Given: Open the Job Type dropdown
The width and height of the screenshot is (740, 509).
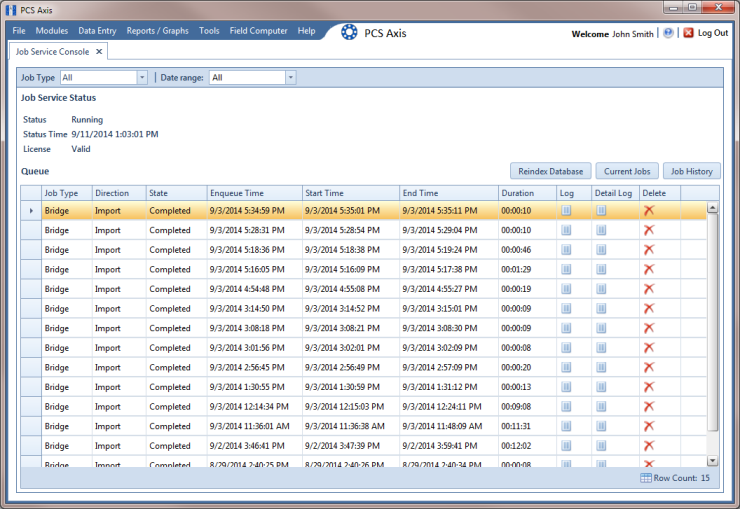Looking at the screenshot, I should 142,77.
